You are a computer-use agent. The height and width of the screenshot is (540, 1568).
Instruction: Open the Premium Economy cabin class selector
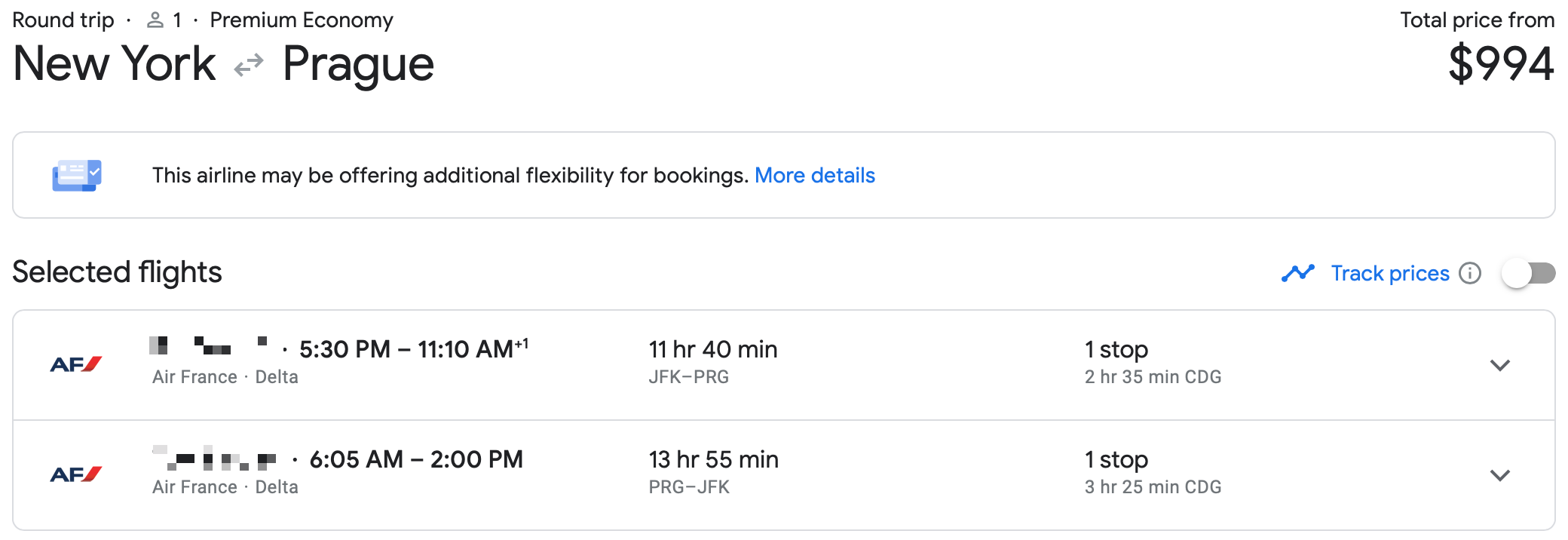tap(301, 20)
